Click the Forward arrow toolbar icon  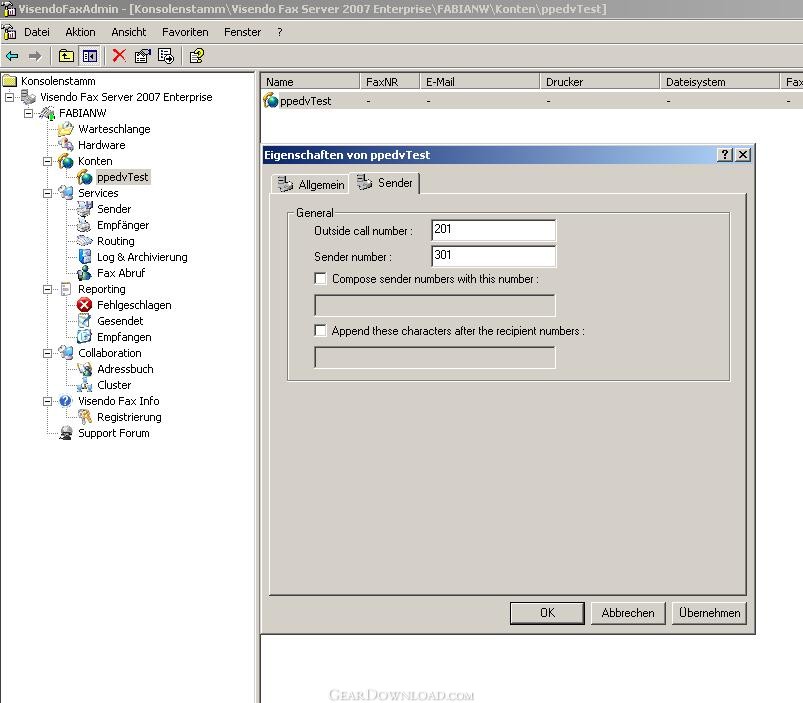point(35,56)
